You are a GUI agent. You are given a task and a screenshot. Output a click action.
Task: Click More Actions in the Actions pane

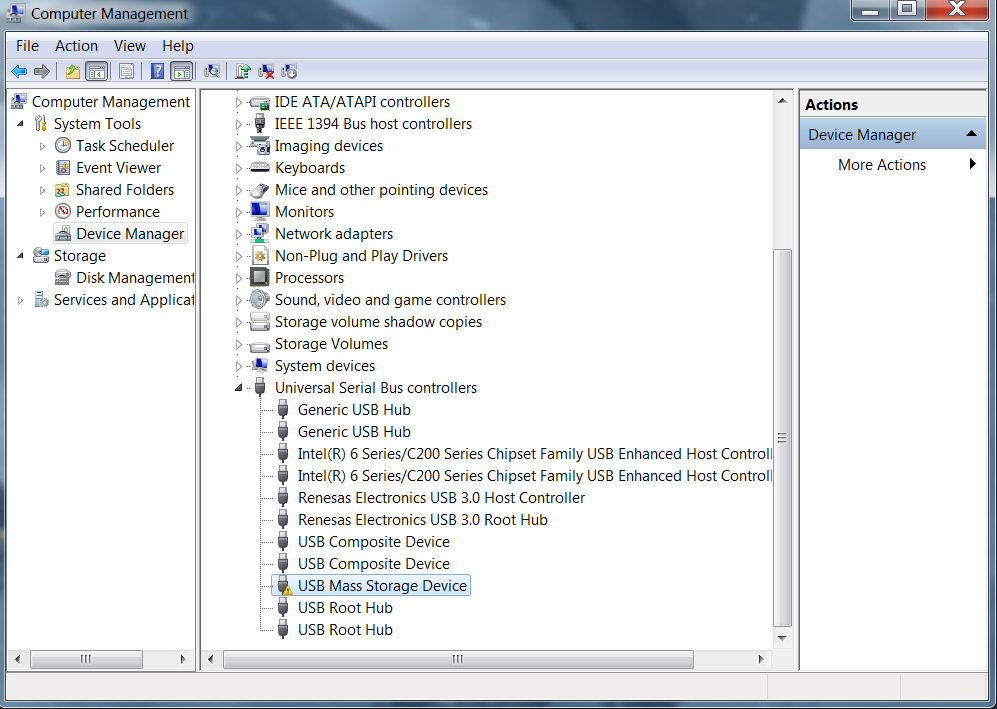[x=881, y=165]
